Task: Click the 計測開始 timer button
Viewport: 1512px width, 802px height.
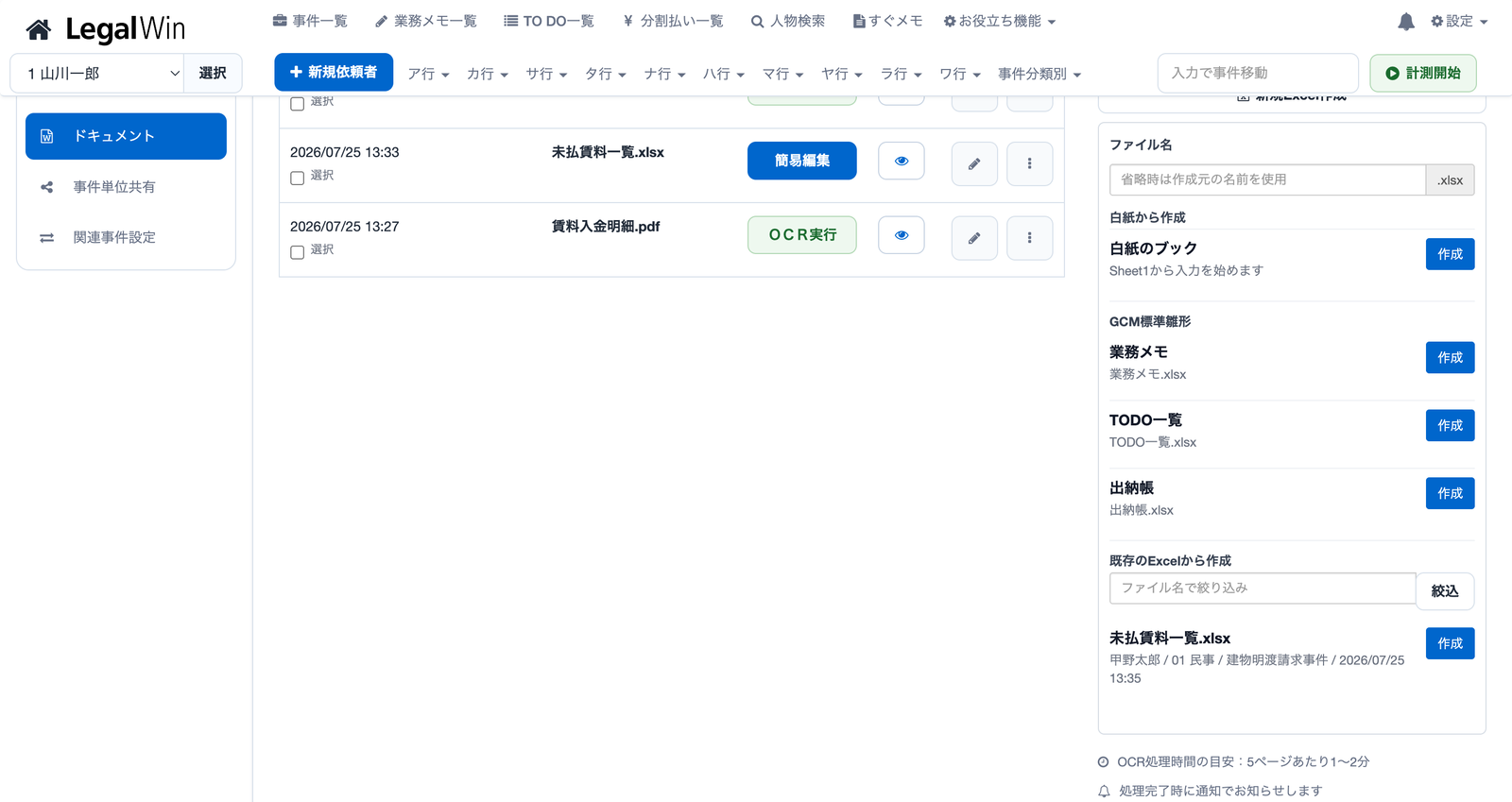Action: coord(1423,73)
